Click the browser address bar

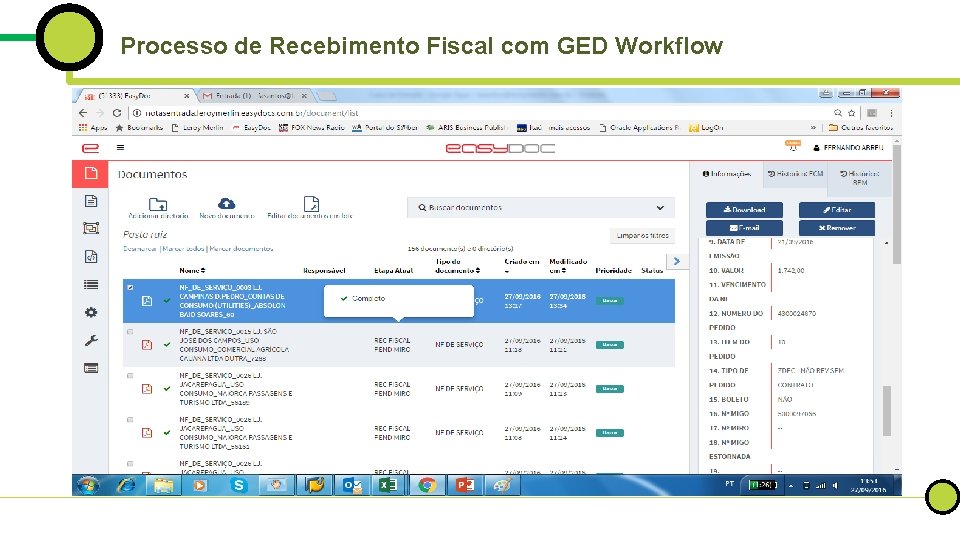478,113
